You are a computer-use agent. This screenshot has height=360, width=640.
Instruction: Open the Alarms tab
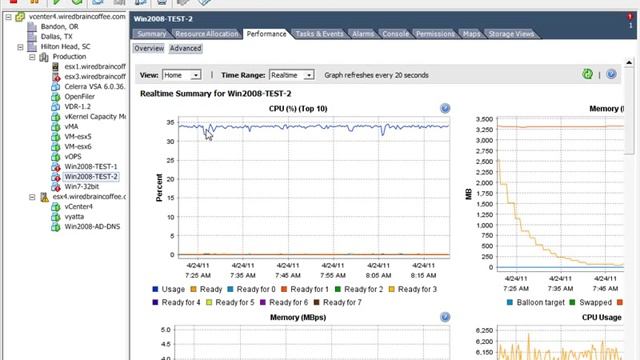[363, 34]
